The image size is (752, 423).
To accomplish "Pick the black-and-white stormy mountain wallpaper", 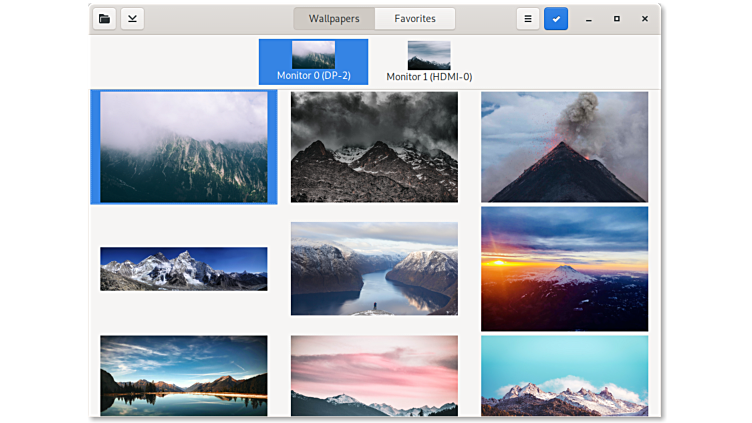I will tap(374, 147).
